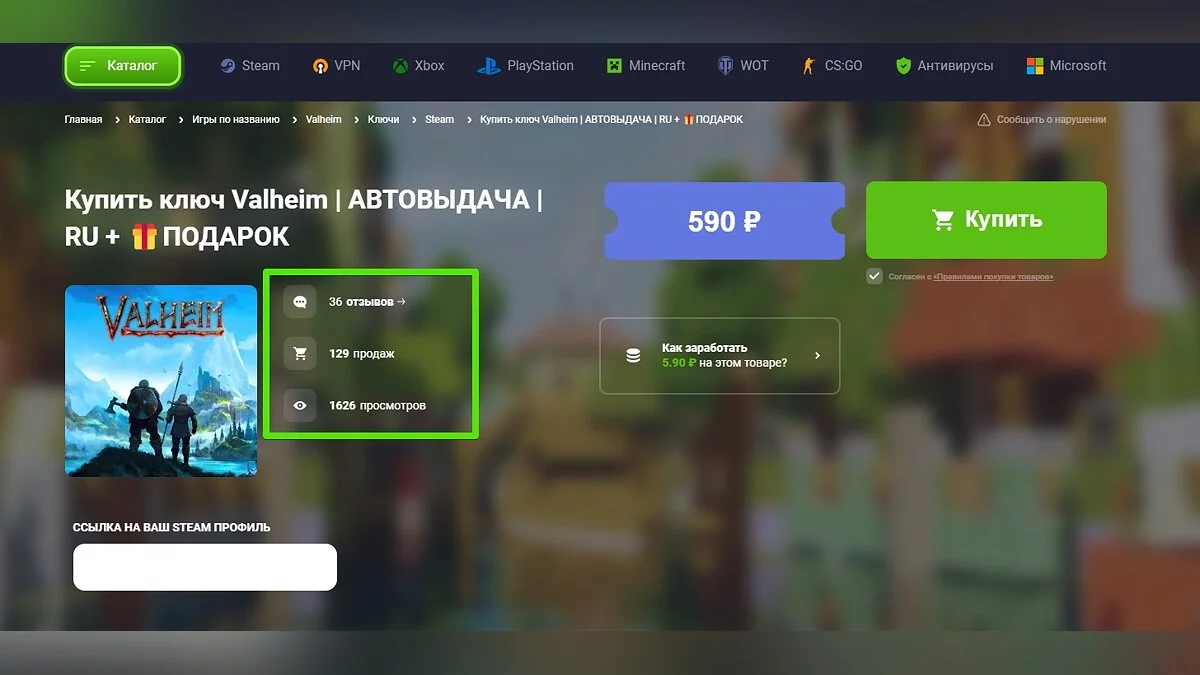Click the CS:GO soldier icon

[809, 66]
